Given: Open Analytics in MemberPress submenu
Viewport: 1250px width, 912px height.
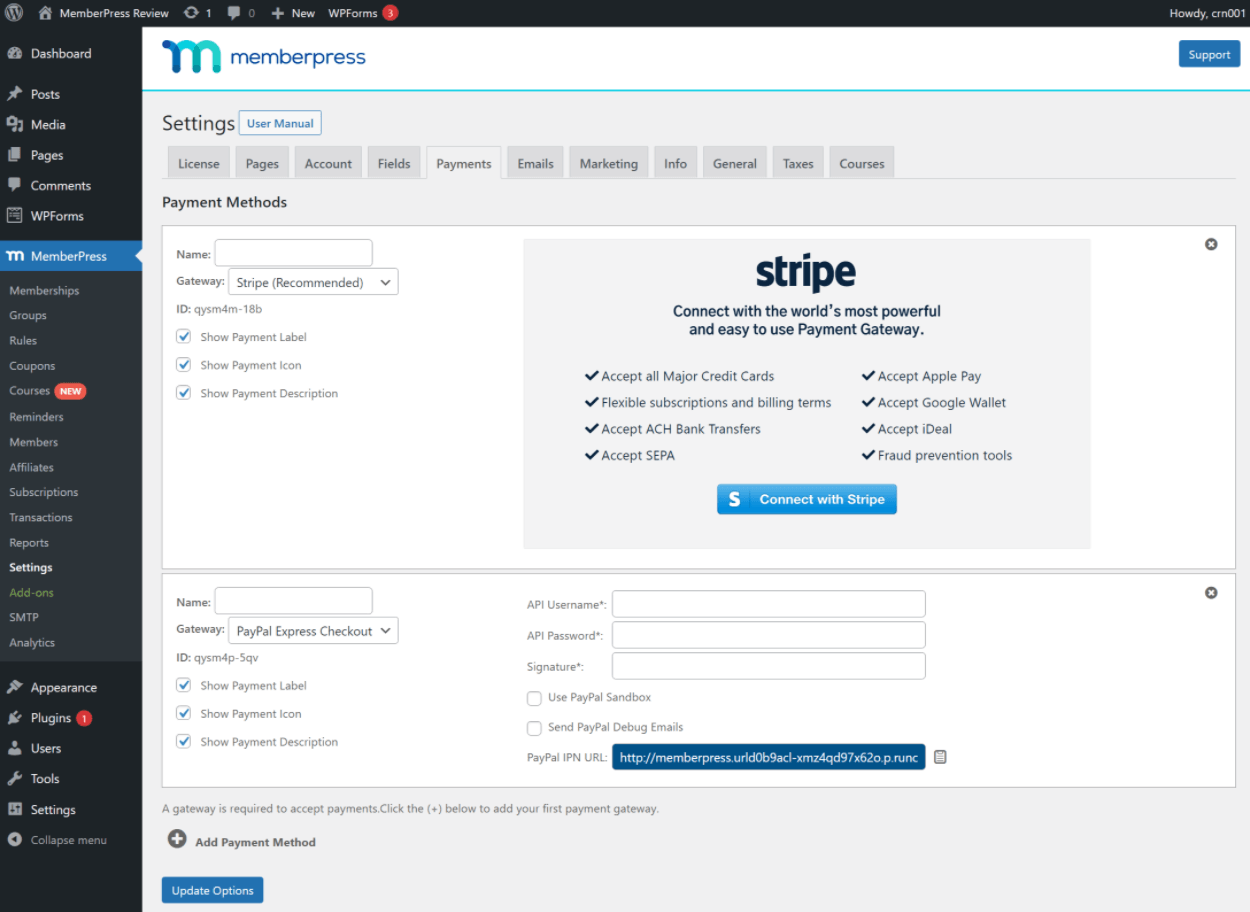Looking at the screenshot, I should click(x=32, y=642).
